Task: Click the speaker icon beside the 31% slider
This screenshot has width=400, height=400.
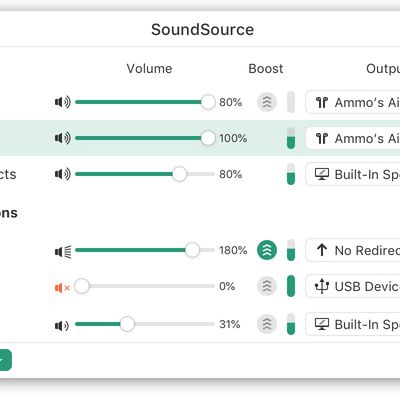Action: (x=62, y=325)
